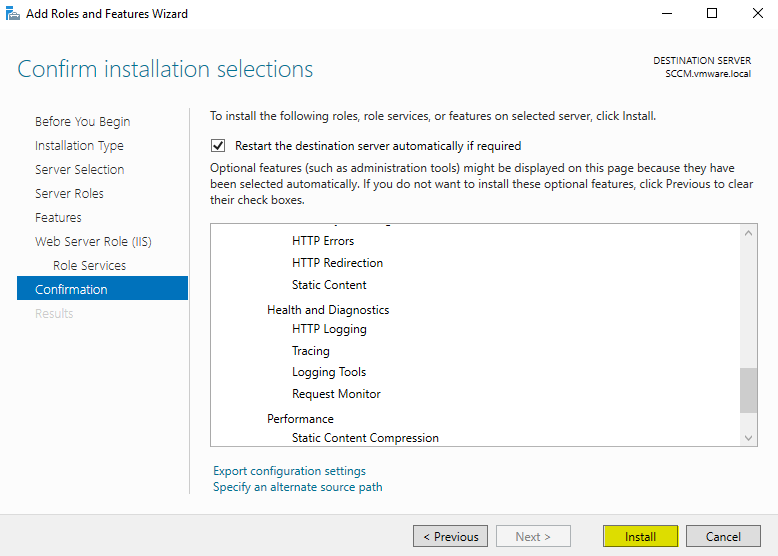Maximize the wizard window
Viewport: 778px width, 556px height.
(x=712, y=14)
